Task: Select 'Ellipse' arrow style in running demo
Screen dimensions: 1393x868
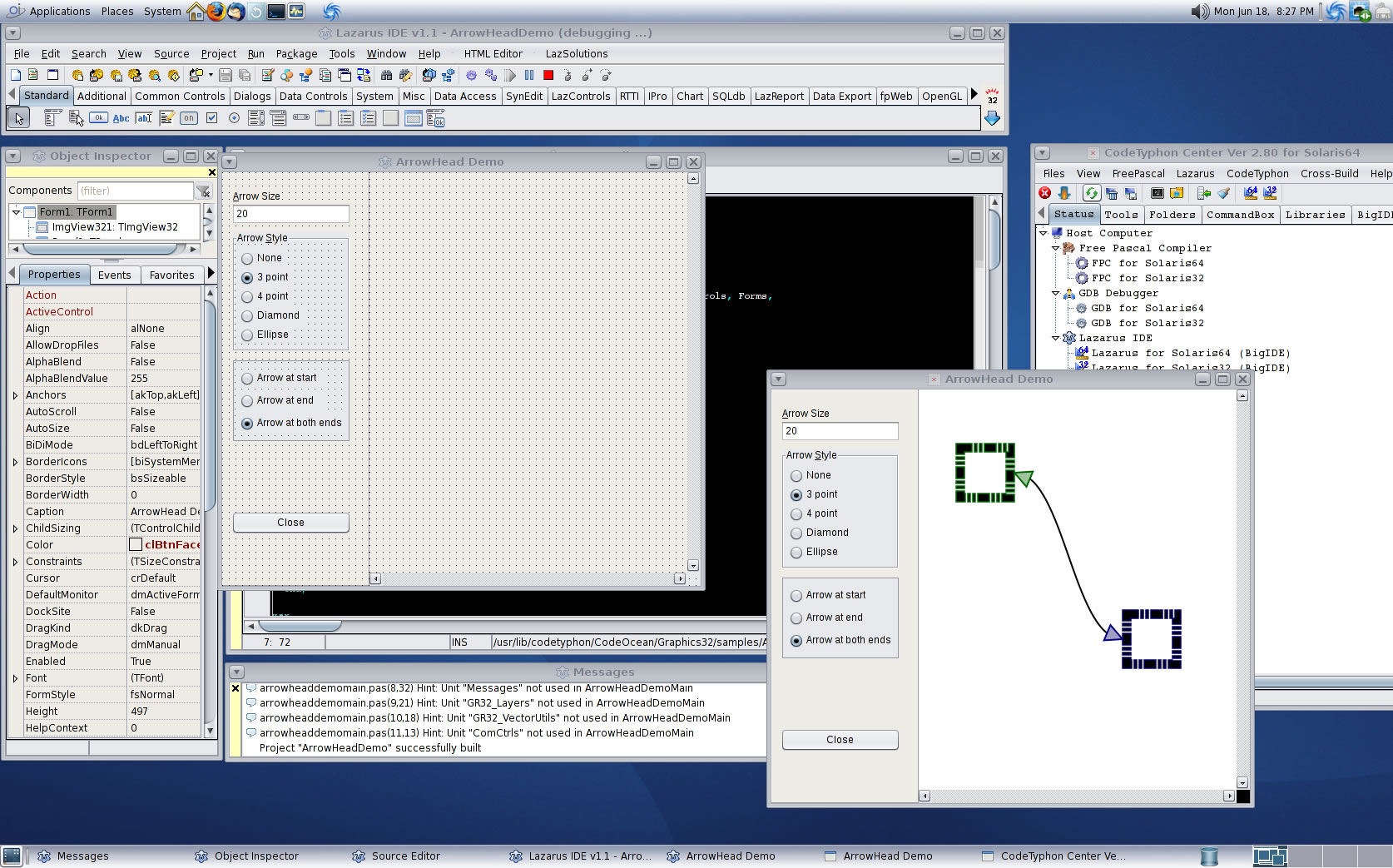Action: click(796, 553)
